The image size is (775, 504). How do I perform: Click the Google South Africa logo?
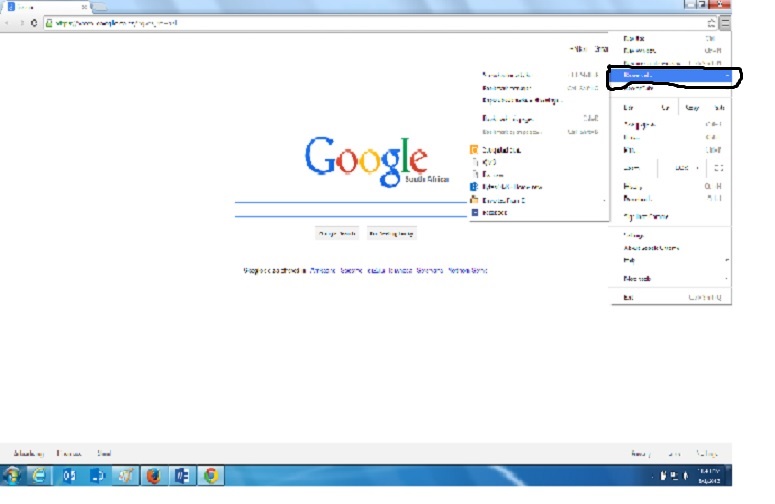click(x=376, y=161)
